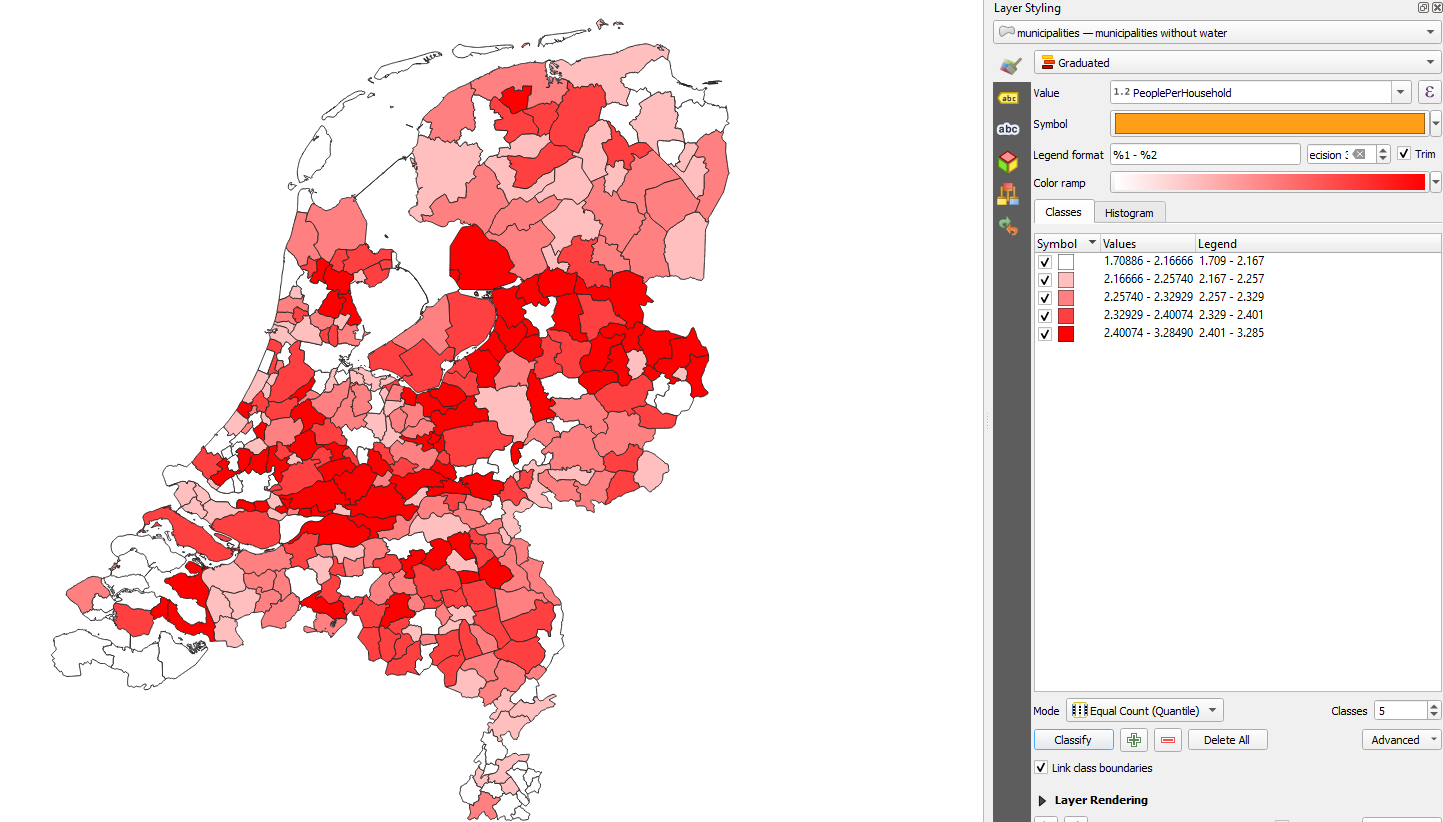Click the Classify button
This screenshot has width=1443, height=822.
[1073, 739]
